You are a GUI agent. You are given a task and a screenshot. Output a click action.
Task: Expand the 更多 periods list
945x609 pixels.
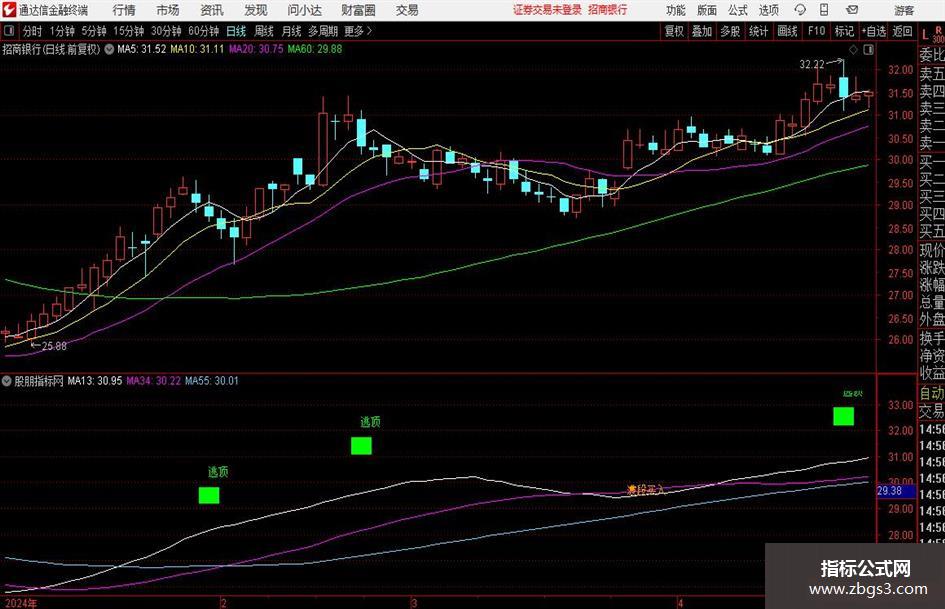pyautogui.click(x=359, y=31)
